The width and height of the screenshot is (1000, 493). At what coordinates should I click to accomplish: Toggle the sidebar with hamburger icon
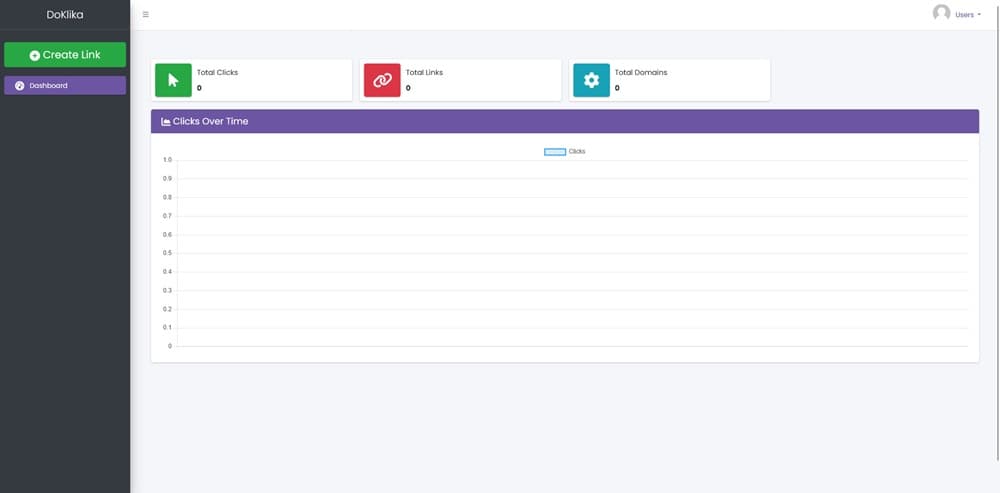146,14
